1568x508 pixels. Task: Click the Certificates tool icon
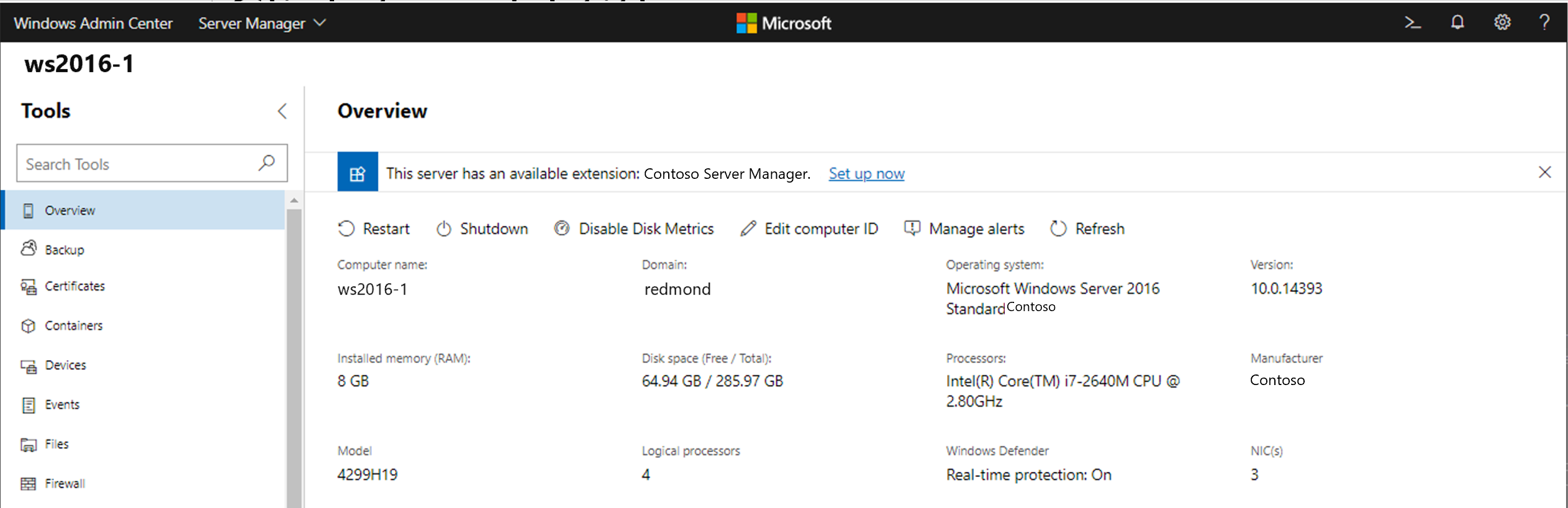click(29, 286)
